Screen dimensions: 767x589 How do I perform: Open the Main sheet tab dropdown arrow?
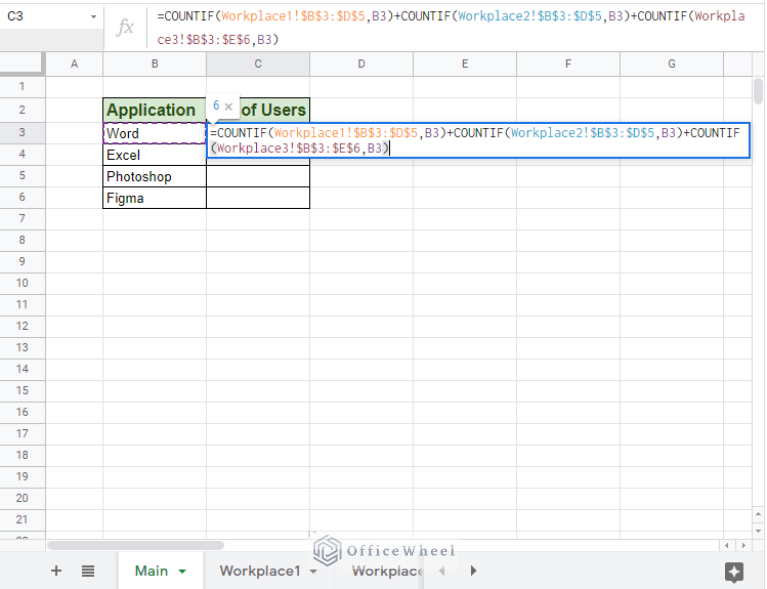point(182,572)
